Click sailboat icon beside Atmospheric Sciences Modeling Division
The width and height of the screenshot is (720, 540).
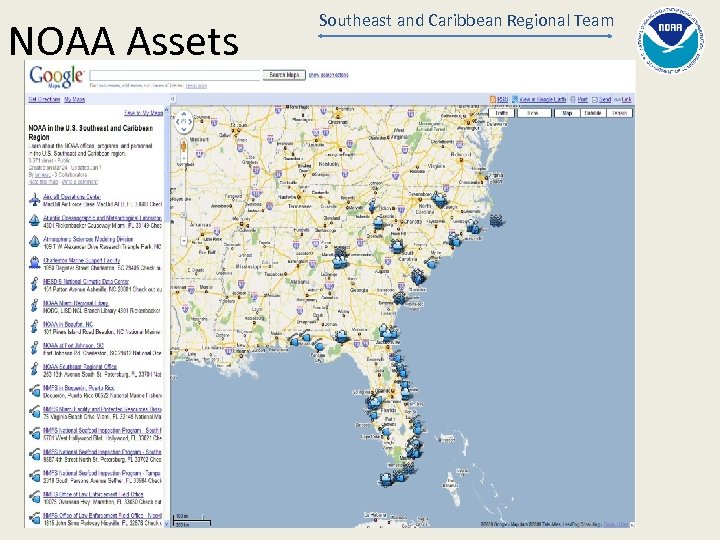34,242
